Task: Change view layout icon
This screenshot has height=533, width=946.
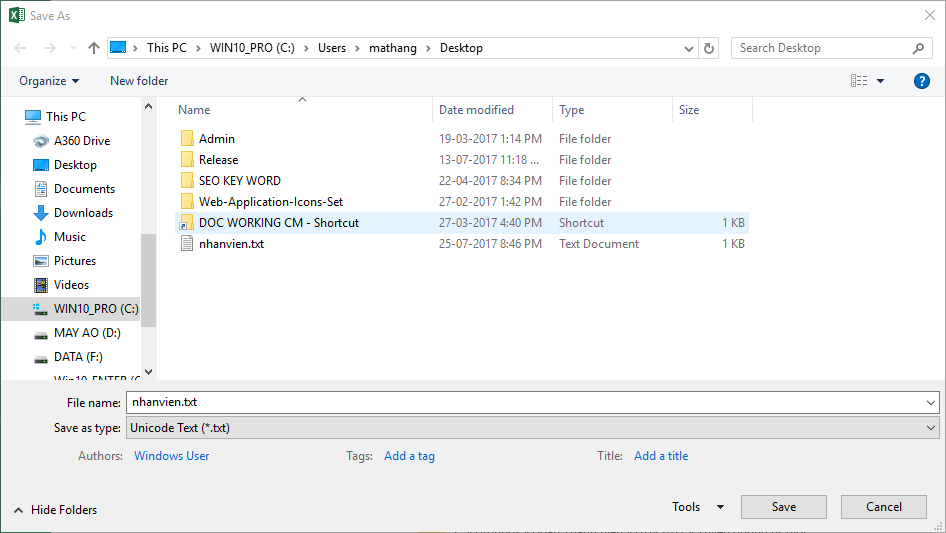Action: pyautogui.click(x=859, y=80)
